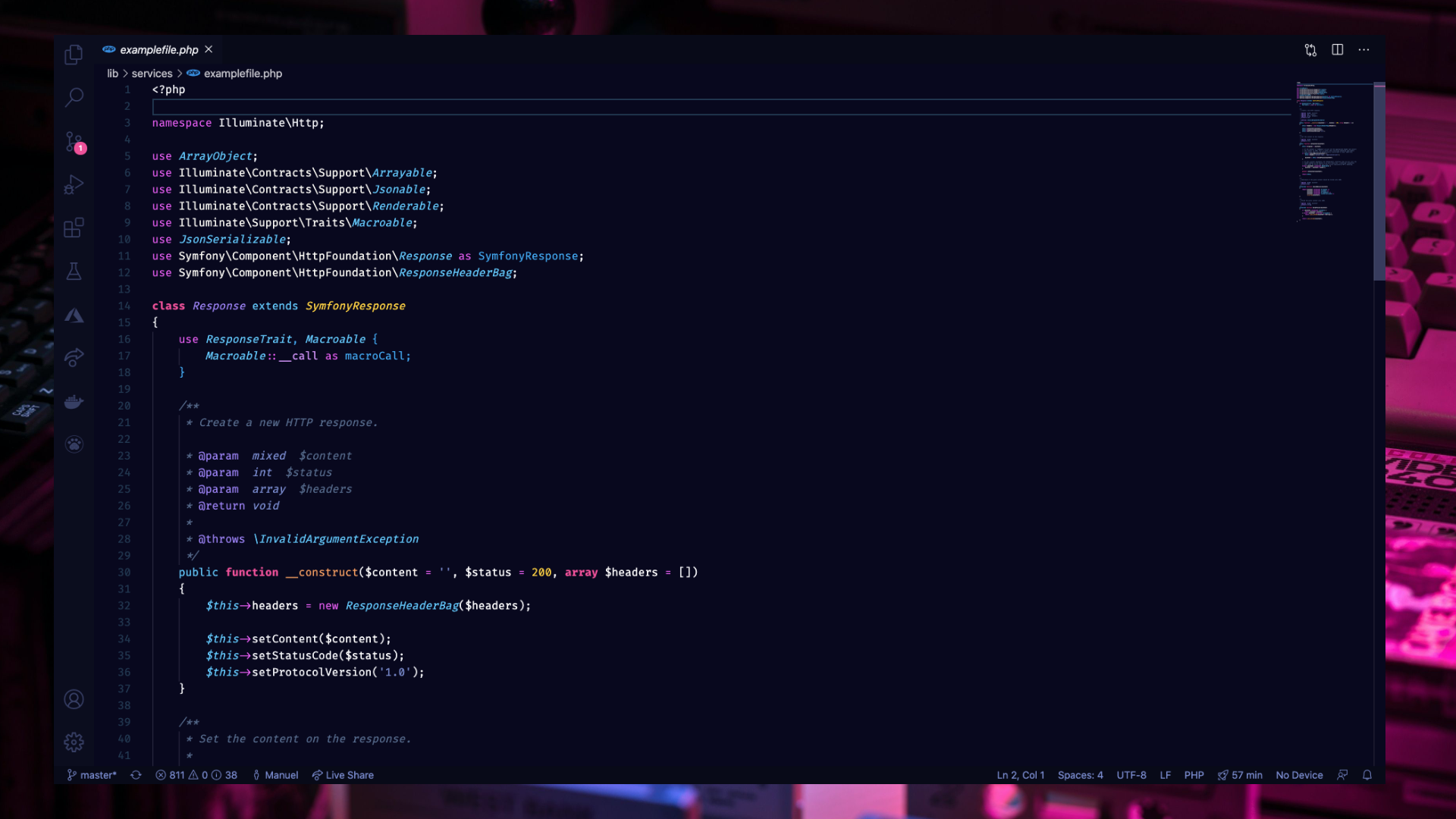Open the Docker sidebar view

point(74,402)
